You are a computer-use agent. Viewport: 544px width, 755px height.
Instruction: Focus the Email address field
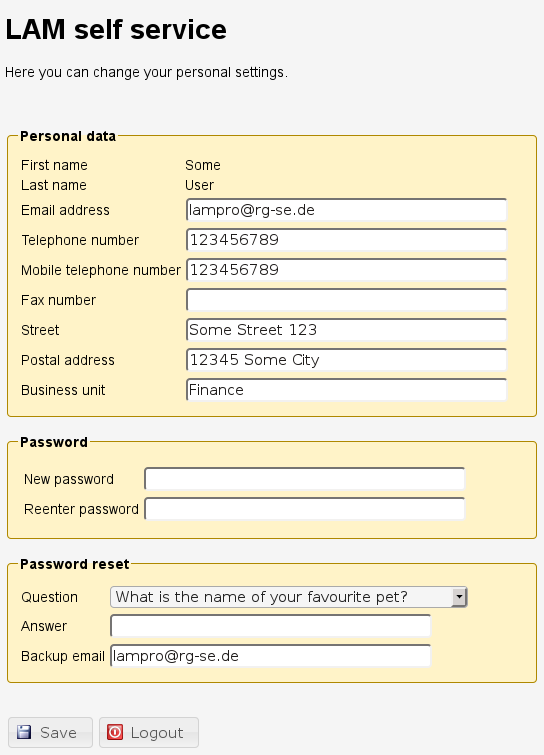(x=346, y=210)
